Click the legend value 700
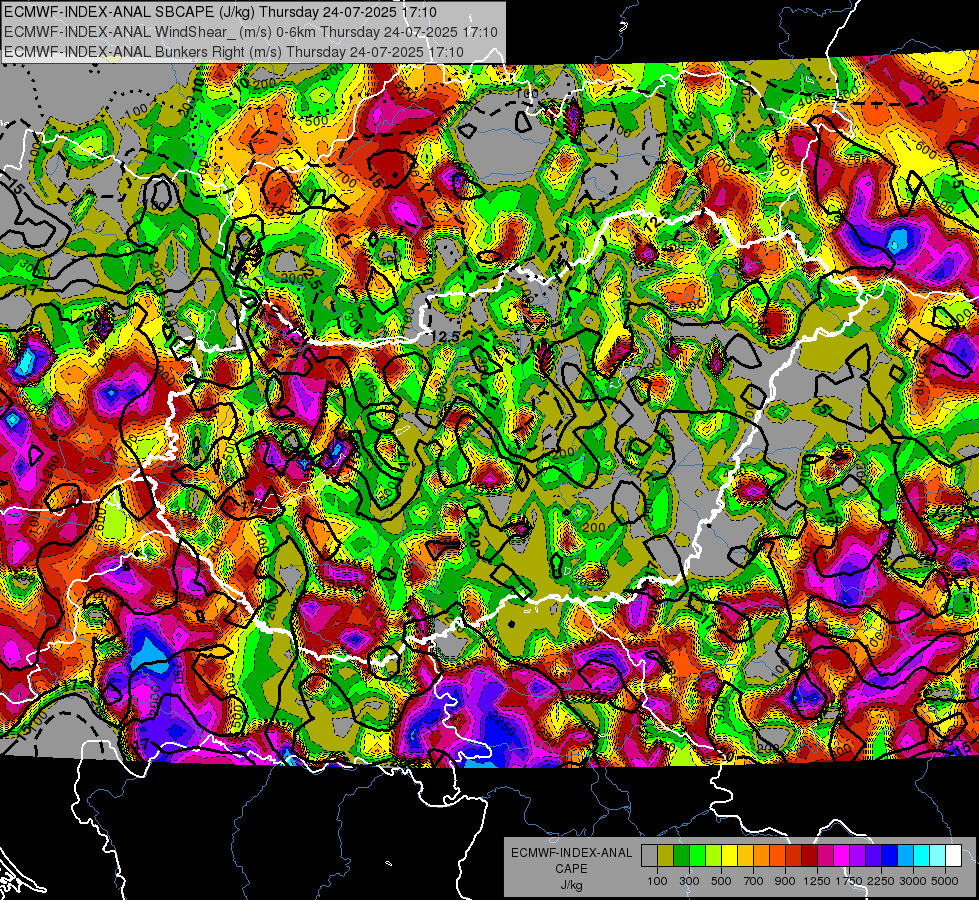The height and width of the screenshot is (900, 979). tap(754, 881)
